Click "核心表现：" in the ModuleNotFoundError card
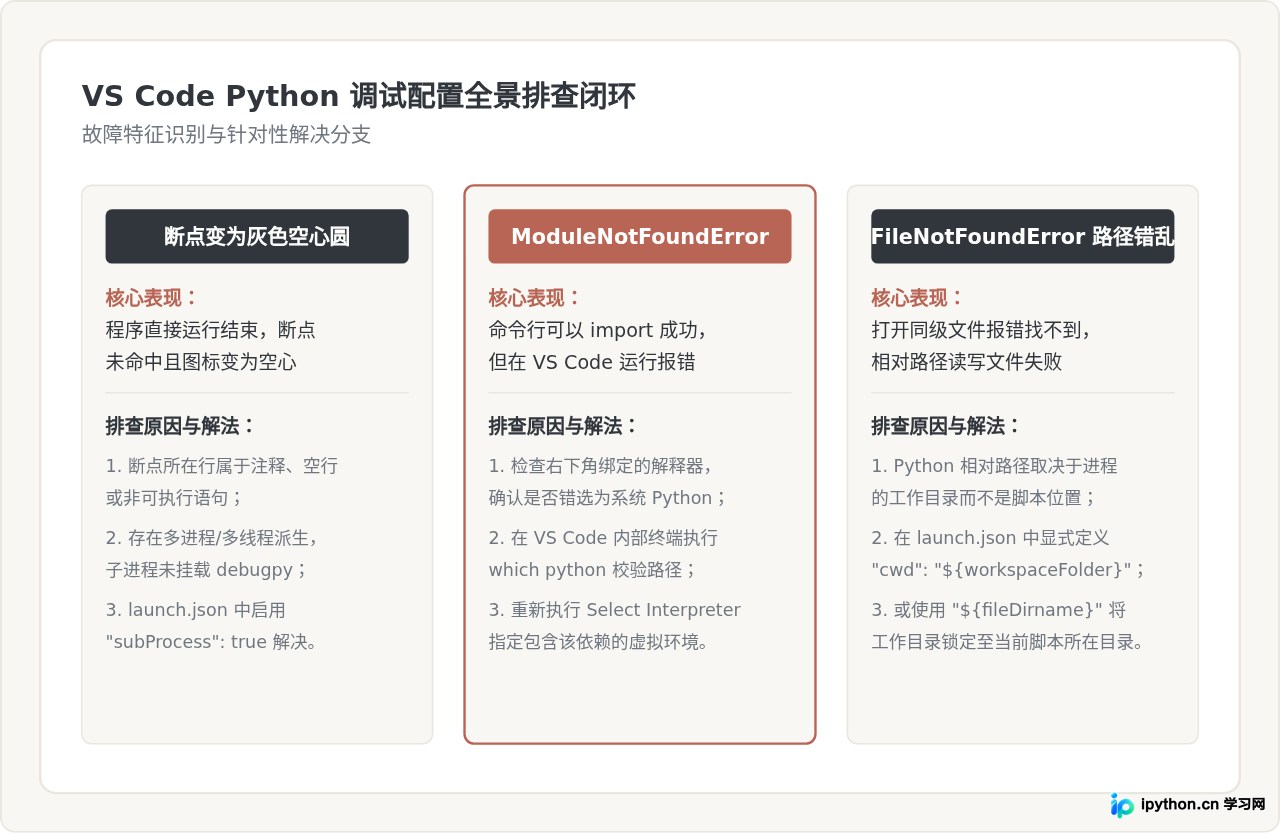 (536, 298)
